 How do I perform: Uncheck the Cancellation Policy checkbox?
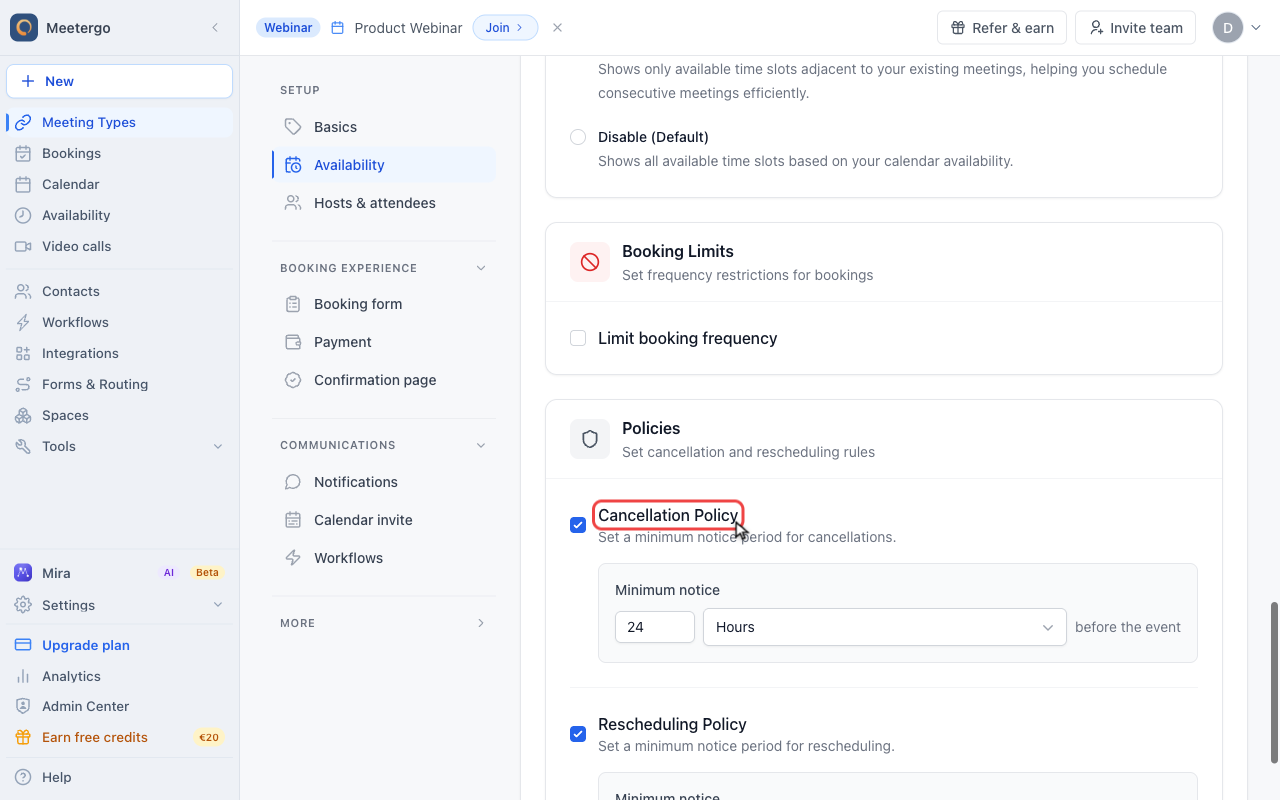(x=578, y=525)
